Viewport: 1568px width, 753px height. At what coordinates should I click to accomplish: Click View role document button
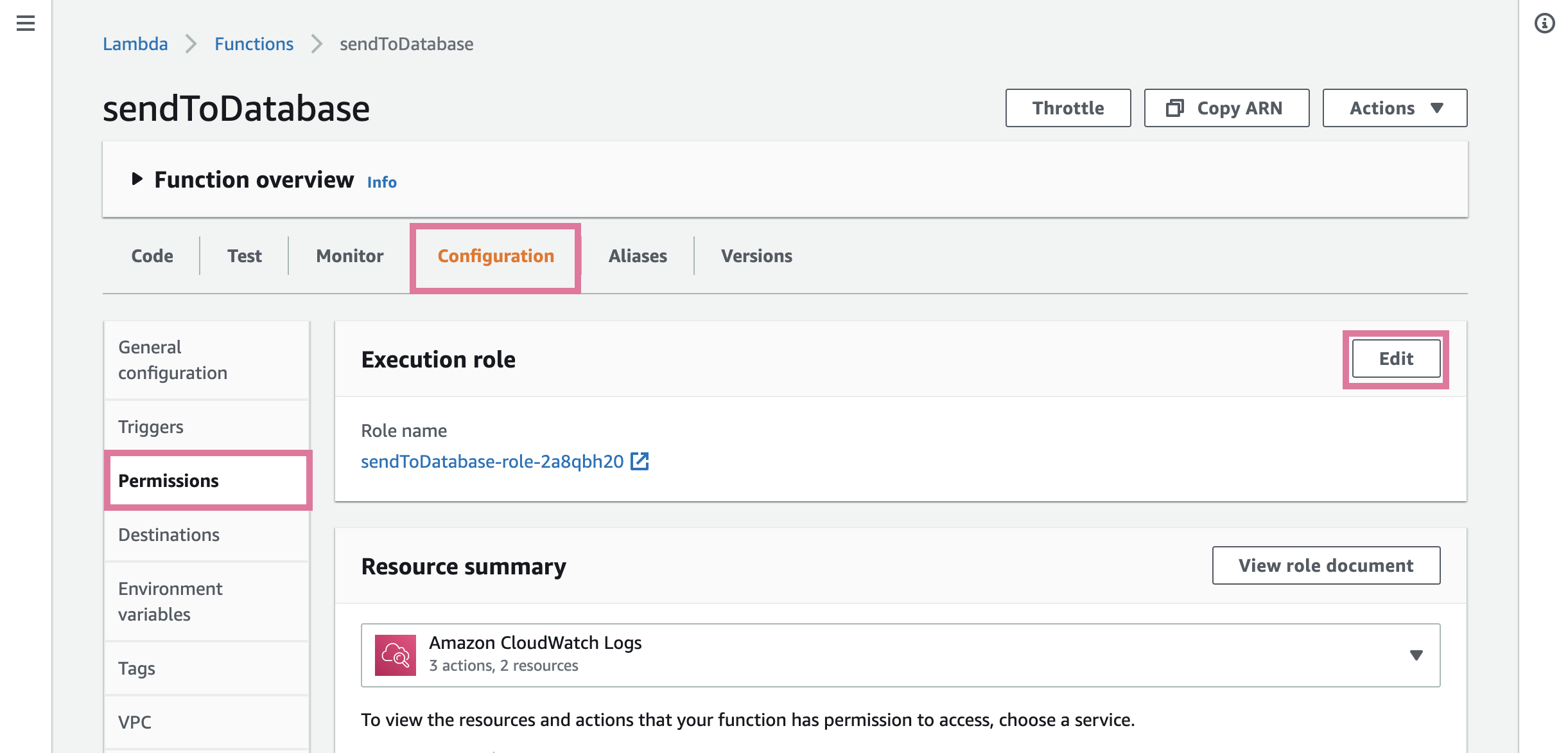(x=1326, y=565)
